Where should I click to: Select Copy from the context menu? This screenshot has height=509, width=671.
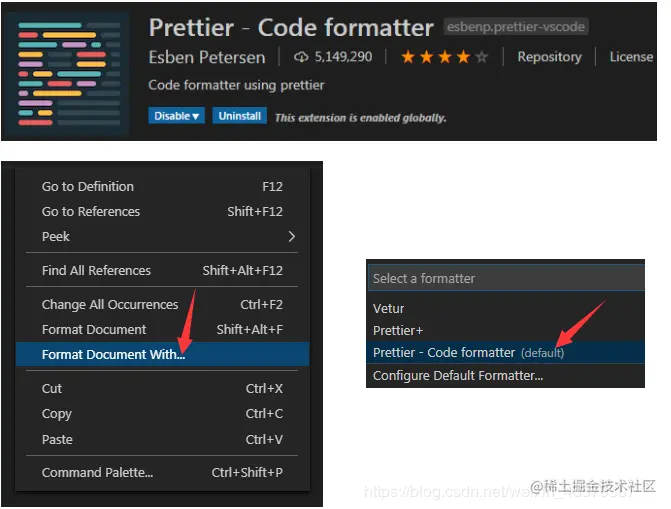point(162,414)
